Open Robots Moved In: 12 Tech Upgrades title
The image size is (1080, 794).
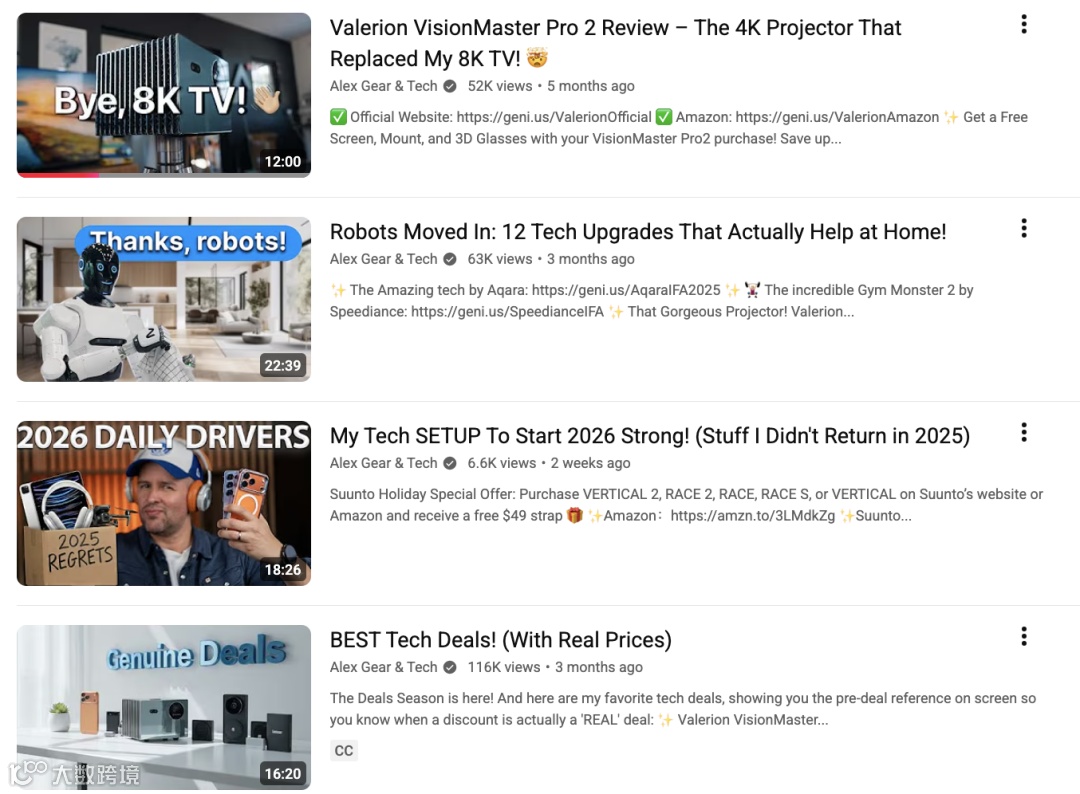click(x=638, y=232)
